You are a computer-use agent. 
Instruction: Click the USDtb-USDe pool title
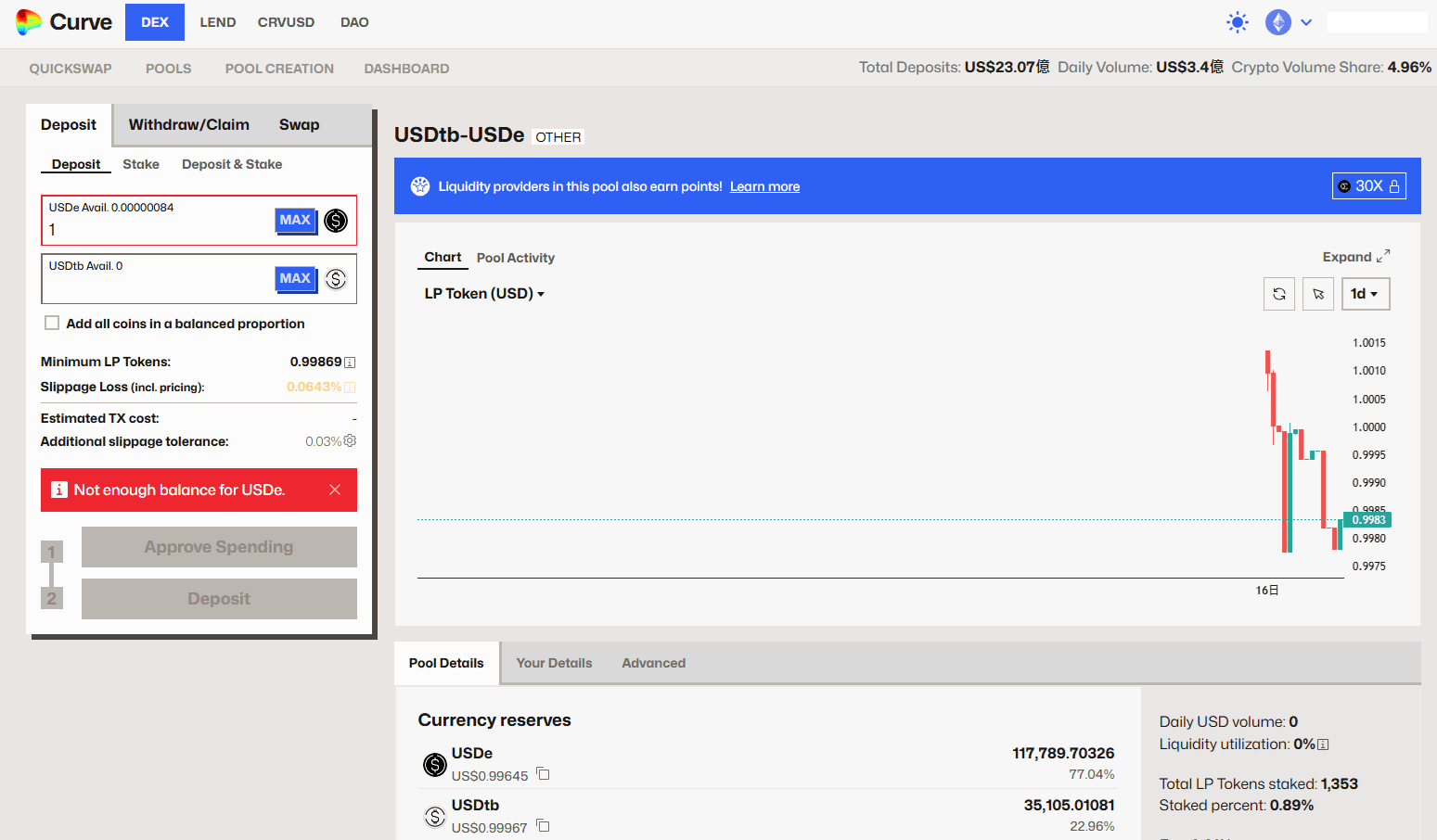tap(459, 135)
